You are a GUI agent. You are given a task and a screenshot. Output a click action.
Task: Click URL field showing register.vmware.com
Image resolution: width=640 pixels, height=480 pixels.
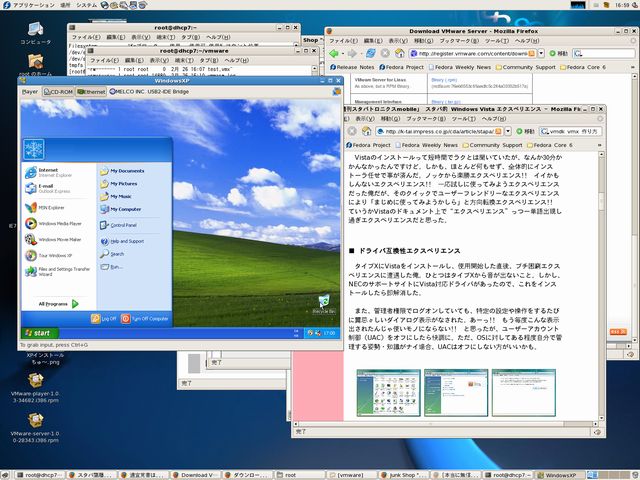click(472, 53)
